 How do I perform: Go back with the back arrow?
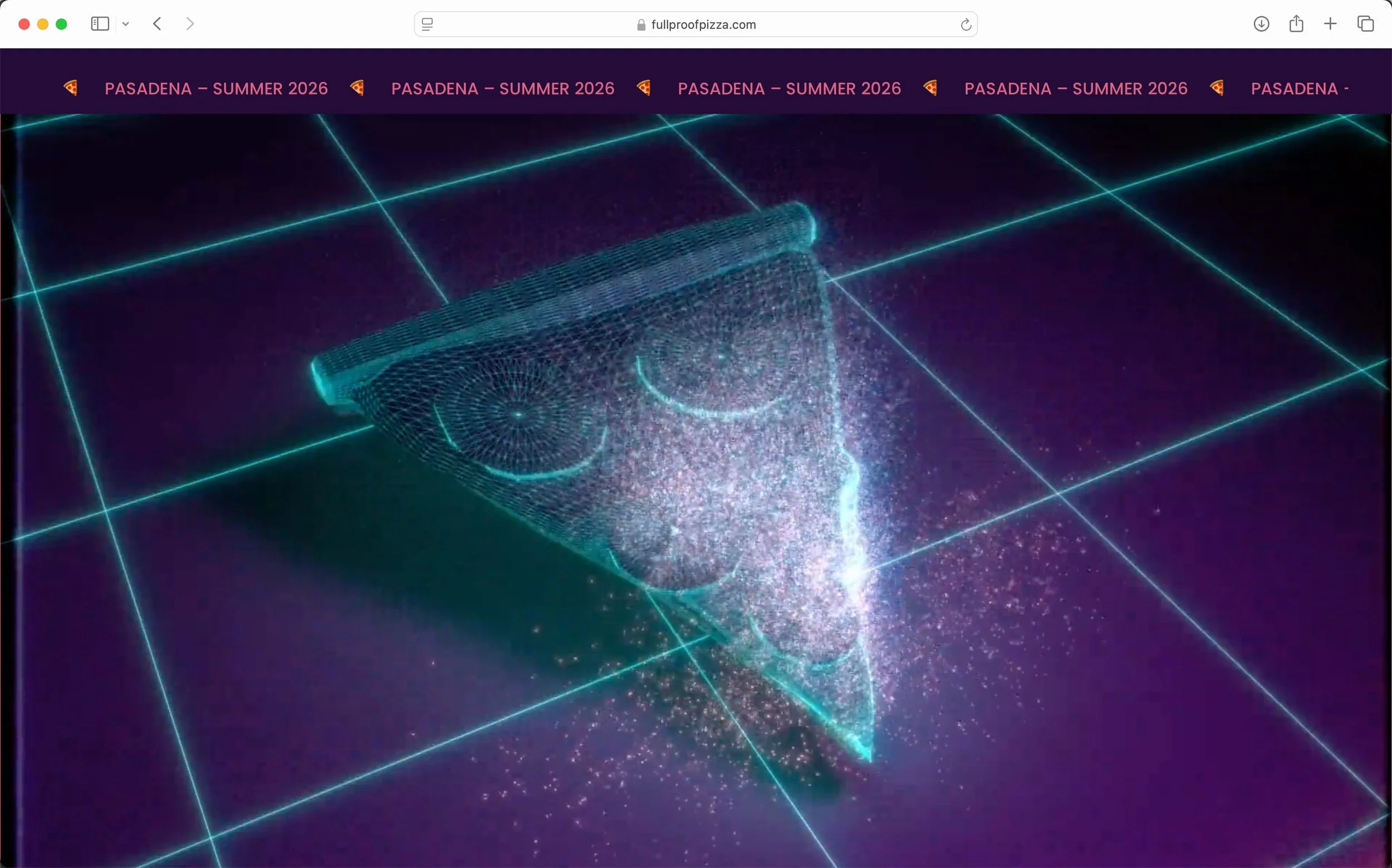pos(157,24)
